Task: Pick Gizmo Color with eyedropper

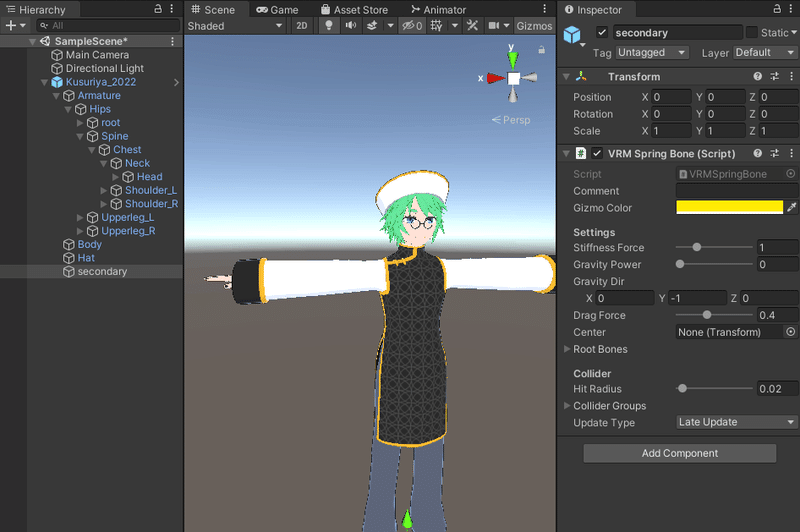Action: pos(791,207)
